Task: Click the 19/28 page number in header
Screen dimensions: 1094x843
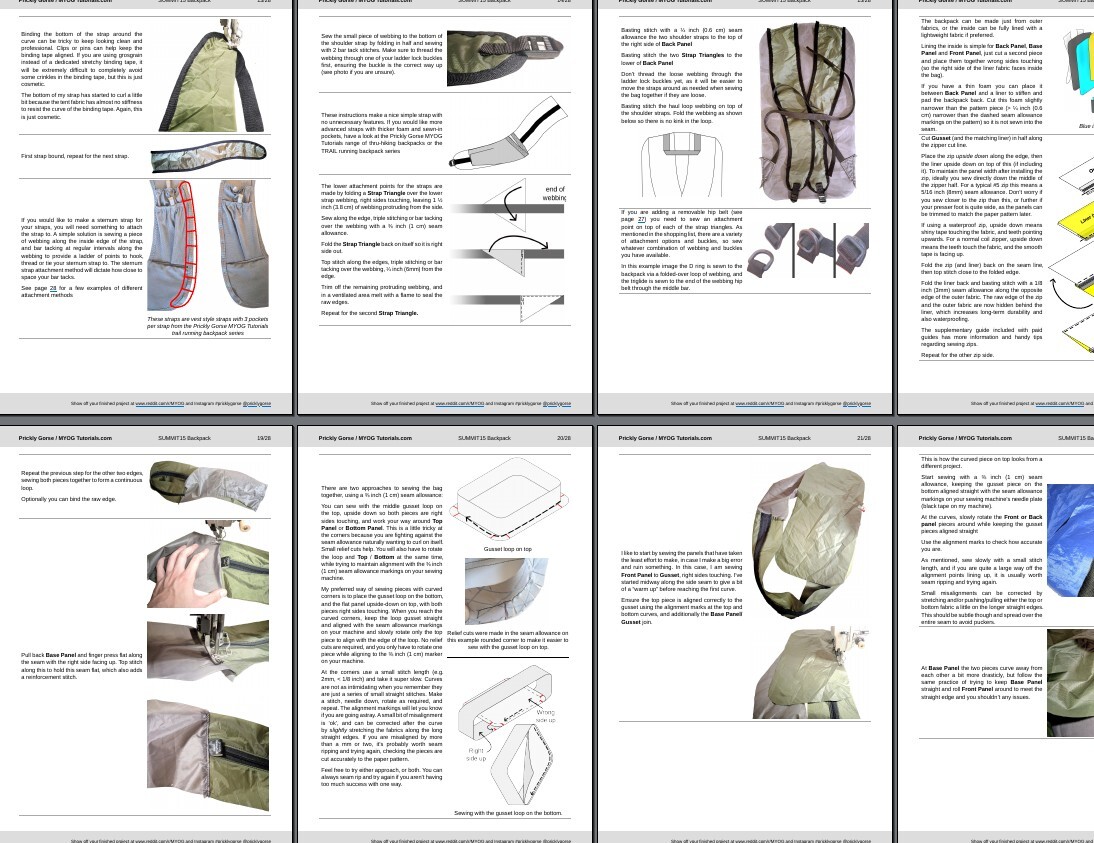Action: [x=264, y=438]
